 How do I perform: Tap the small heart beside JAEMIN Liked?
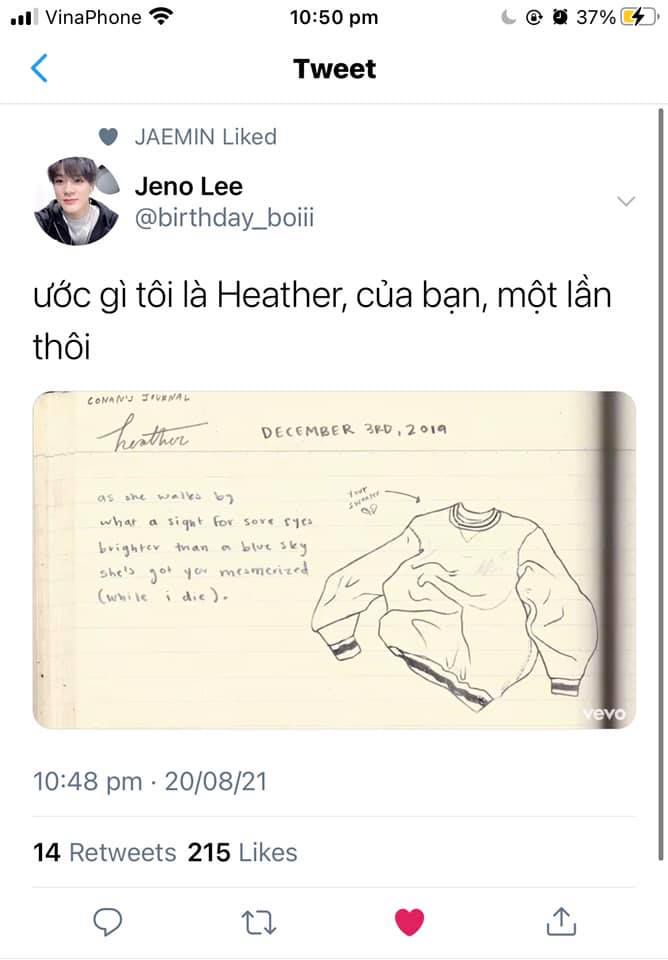tap(108, 137)
